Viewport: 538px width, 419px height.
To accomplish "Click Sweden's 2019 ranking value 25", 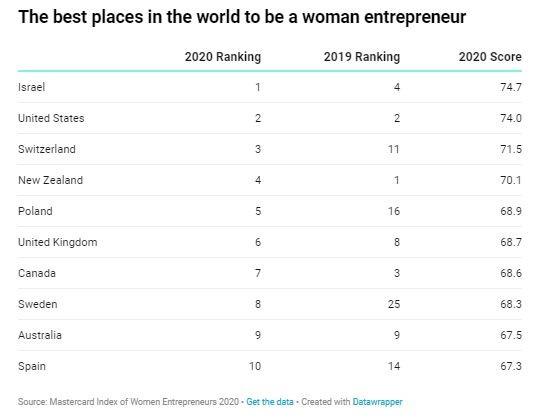I will point(394,304).
